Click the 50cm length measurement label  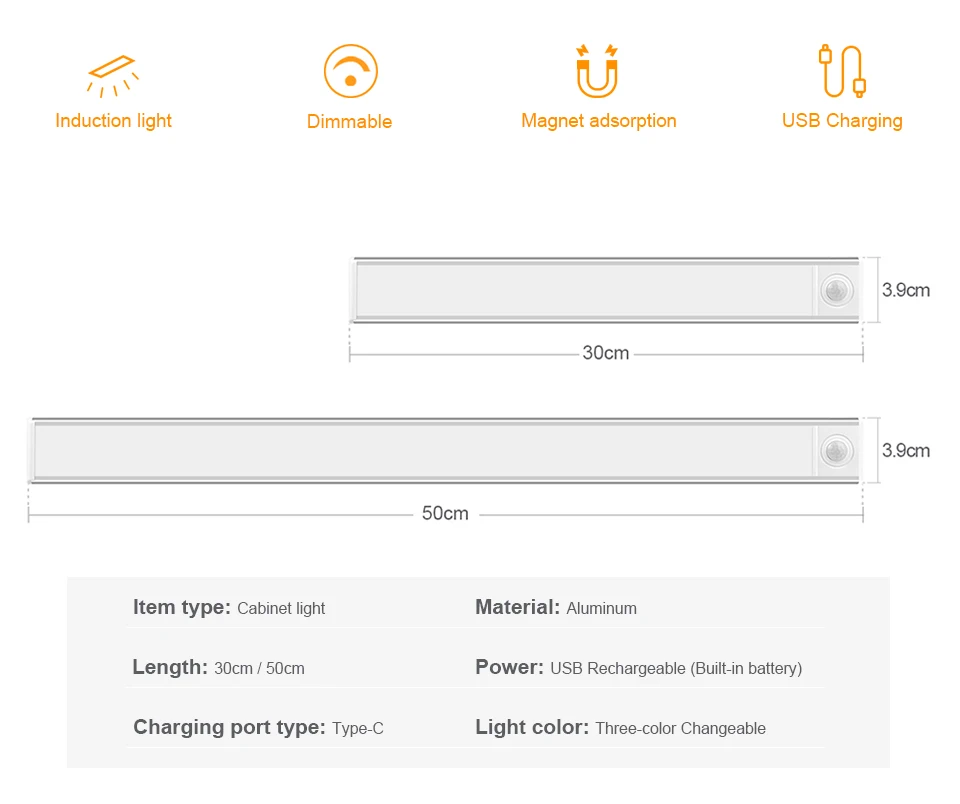pyautogui.click(x=445, y=514)
